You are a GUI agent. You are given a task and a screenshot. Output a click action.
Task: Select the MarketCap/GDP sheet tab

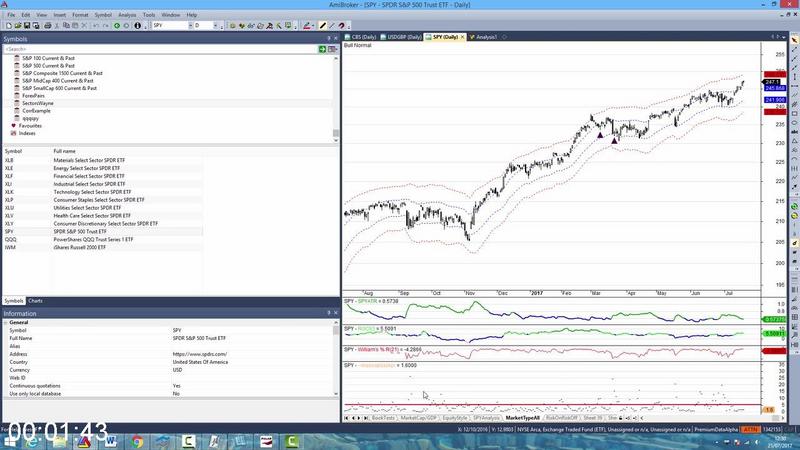click(418, 418)
